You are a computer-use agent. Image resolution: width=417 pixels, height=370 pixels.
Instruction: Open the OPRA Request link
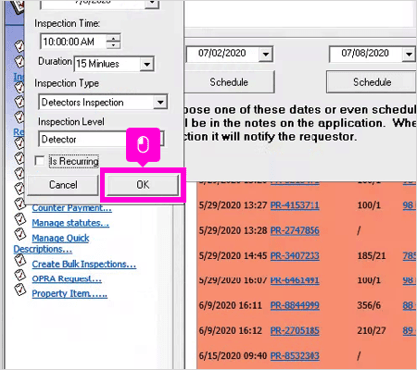(x=67, y=279)
